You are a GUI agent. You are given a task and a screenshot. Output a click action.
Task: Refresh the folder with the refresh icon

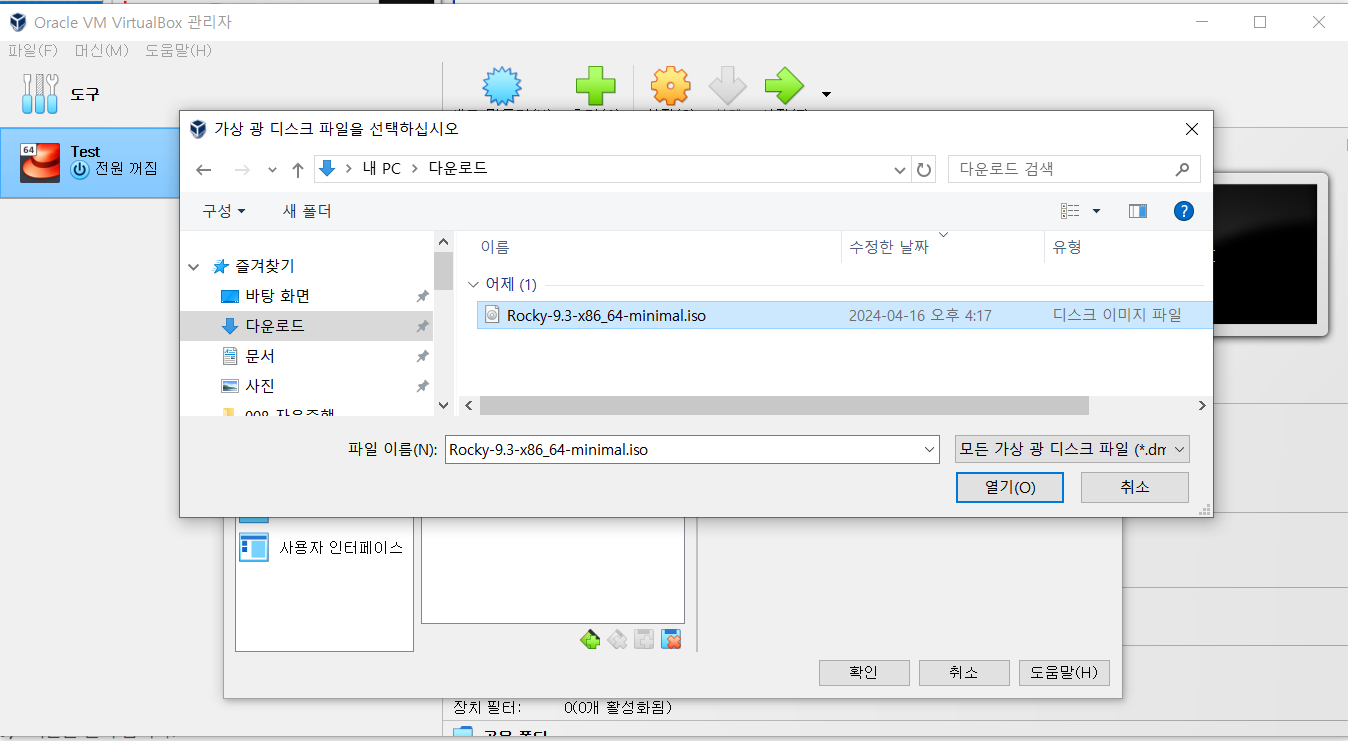(924, 170)
